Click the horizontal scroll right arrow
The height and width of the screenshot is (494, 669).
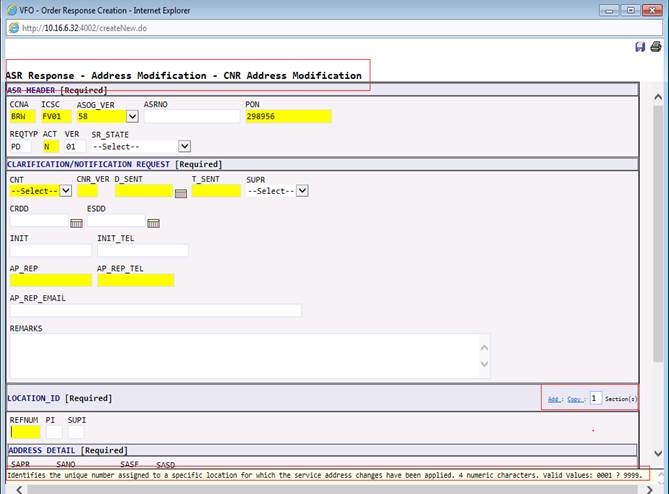(x=649, y=490)
